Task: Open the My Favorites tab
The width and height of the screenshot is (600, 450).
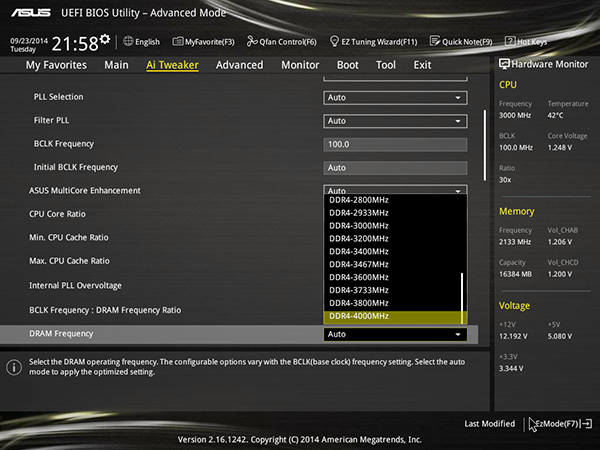Action: (56, 65)
